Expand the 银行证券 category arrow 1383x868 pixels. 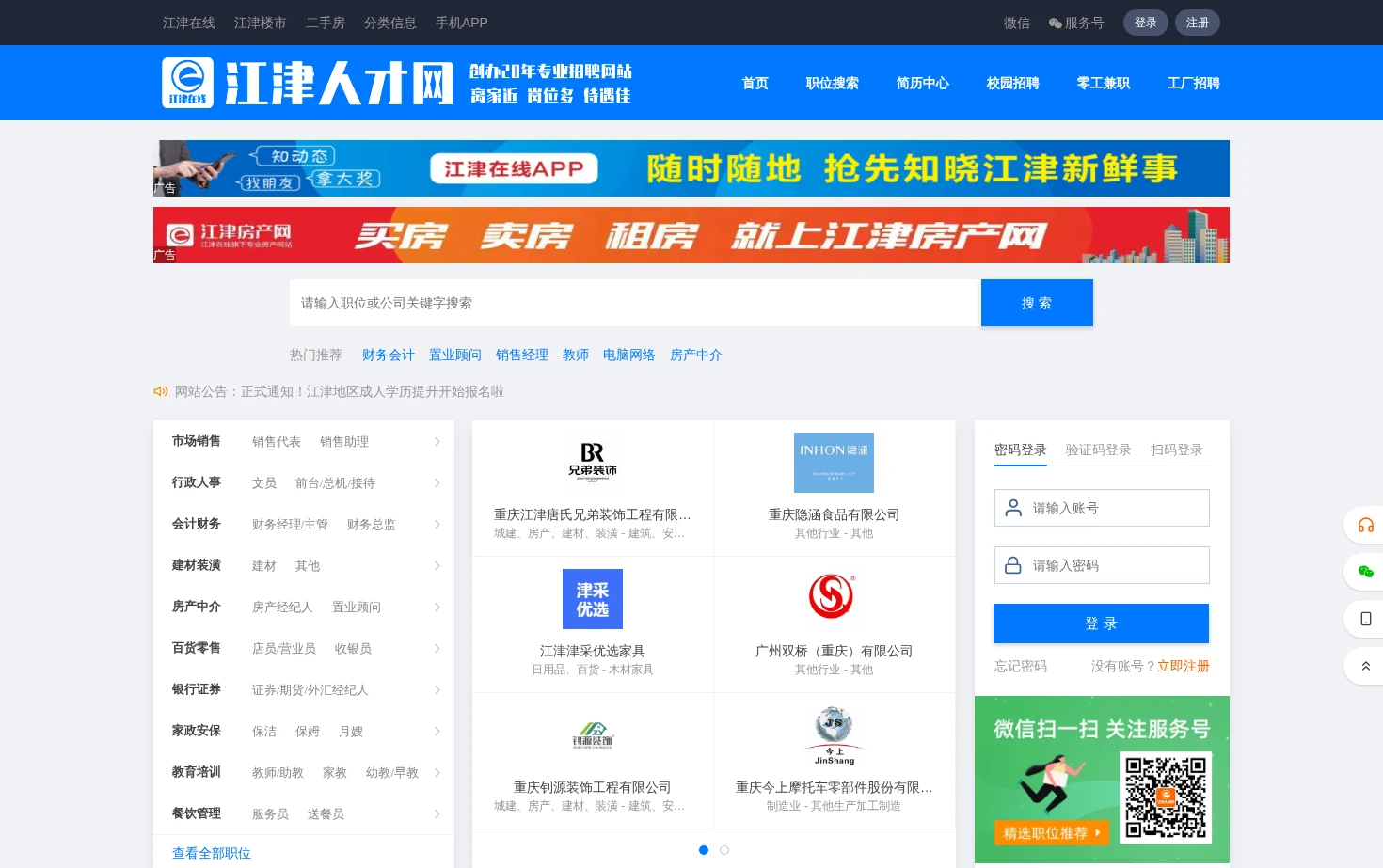click(x=437, y=689)
